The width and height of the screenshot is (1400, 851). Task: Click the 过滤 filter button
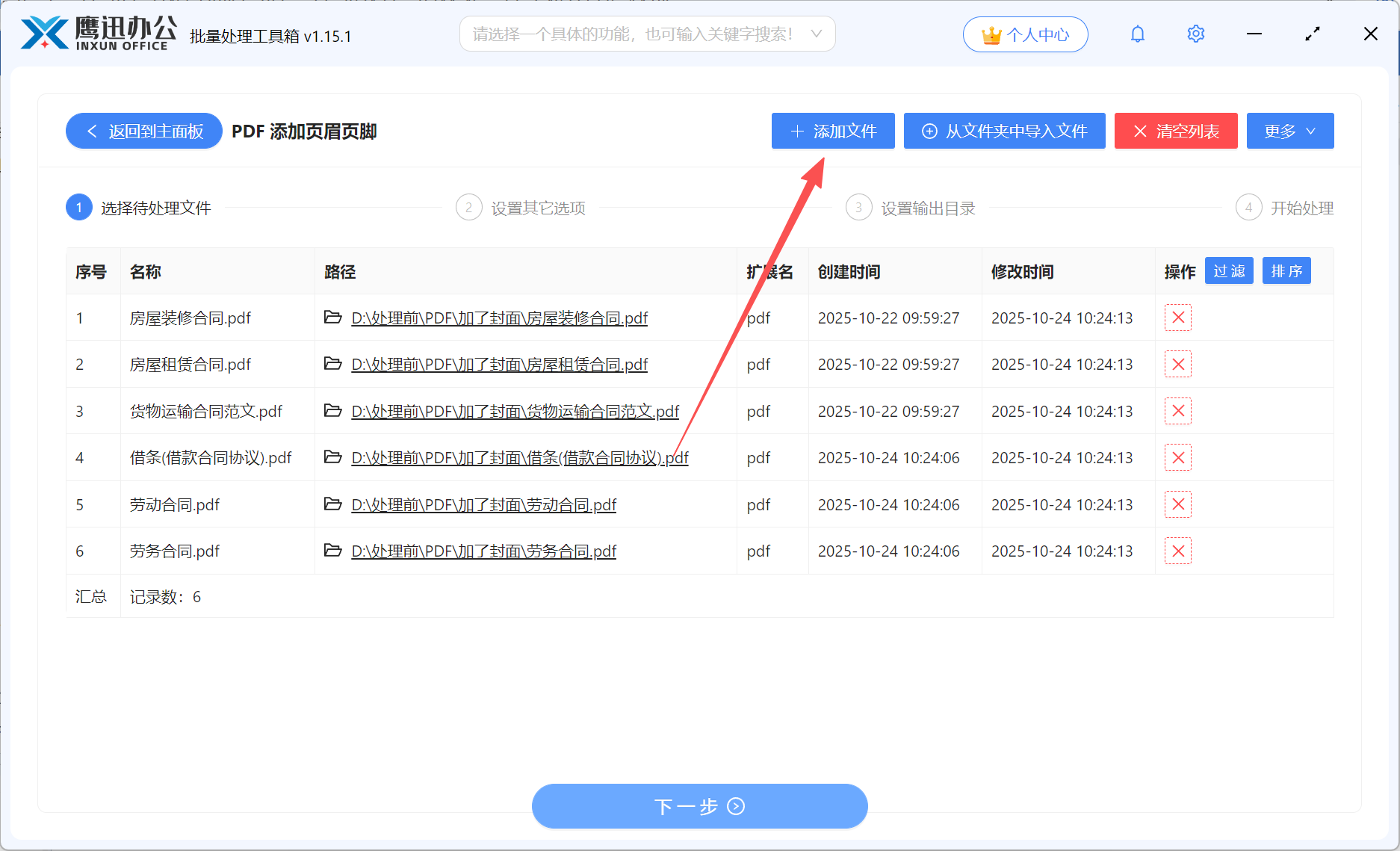tap(1229, 271)
